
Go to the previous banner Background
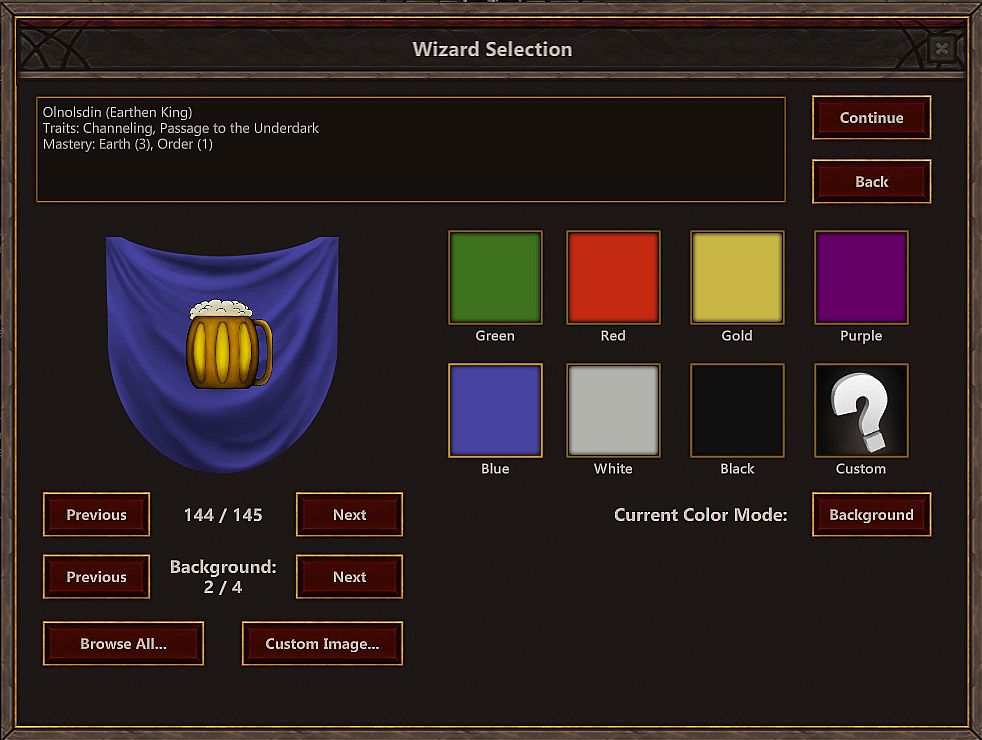(x=96, y=577)
